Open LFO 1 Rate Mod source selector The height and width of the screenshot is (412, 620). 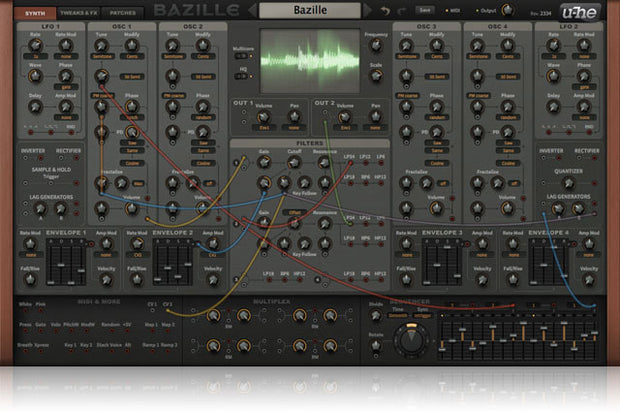click(66, 57)
